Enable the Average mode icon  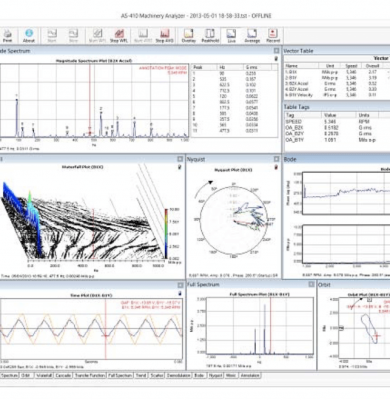point(252,36)
